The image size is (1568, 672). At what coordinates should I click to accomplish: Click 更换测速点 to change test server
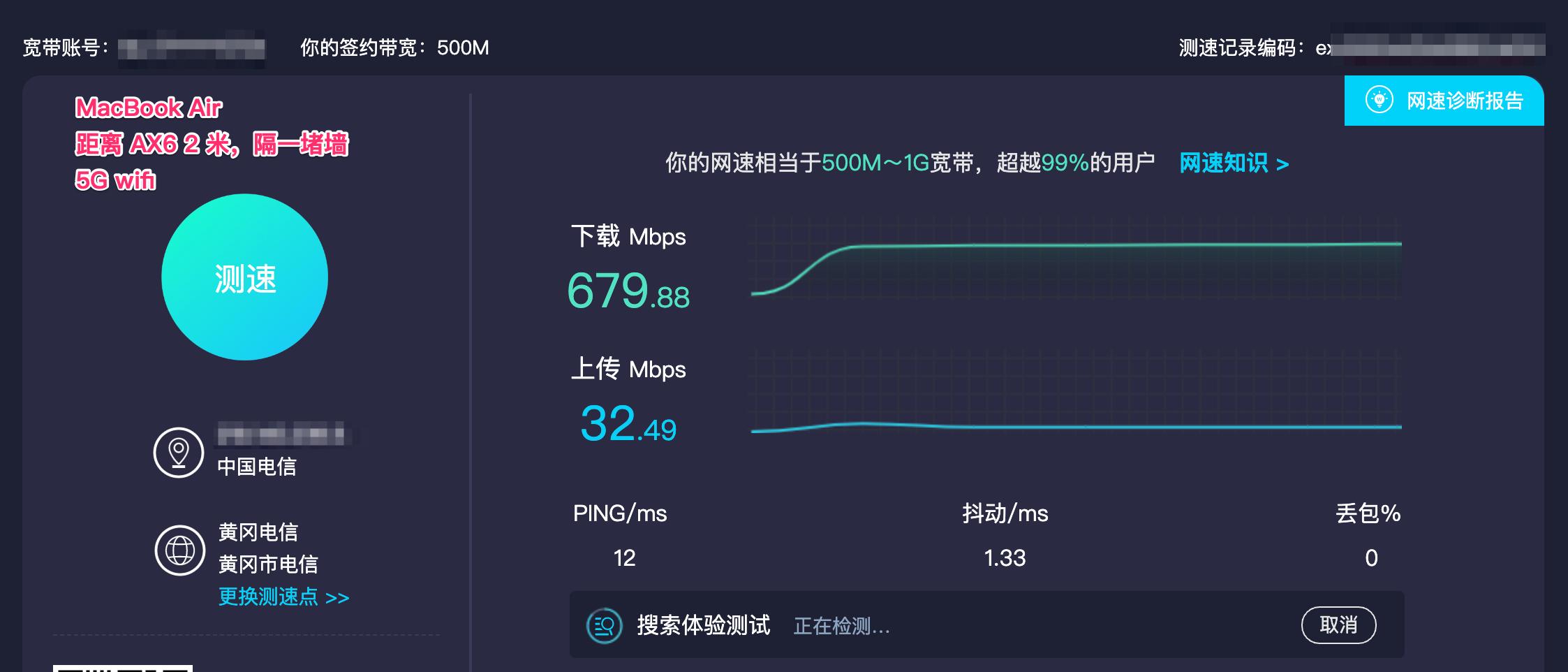coord(269,597)
